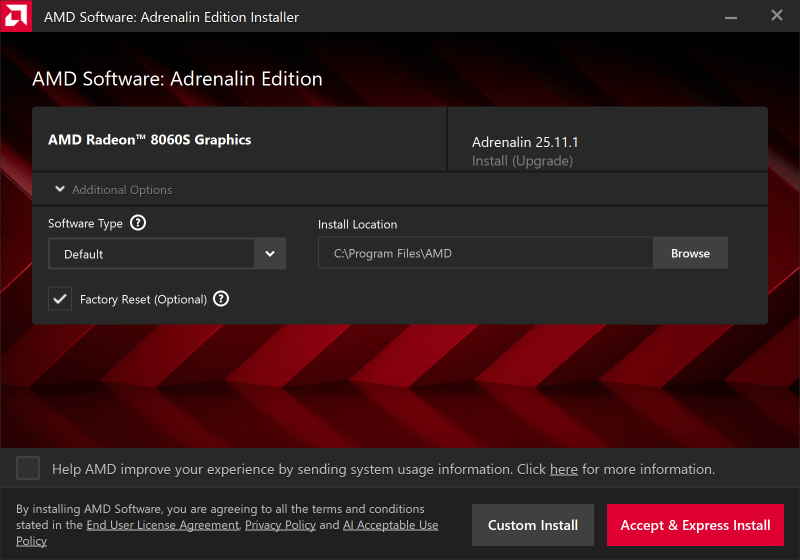Screen dimensions: 800x560
Task: Click the Install Location path field
Action: tap(486, 253)
